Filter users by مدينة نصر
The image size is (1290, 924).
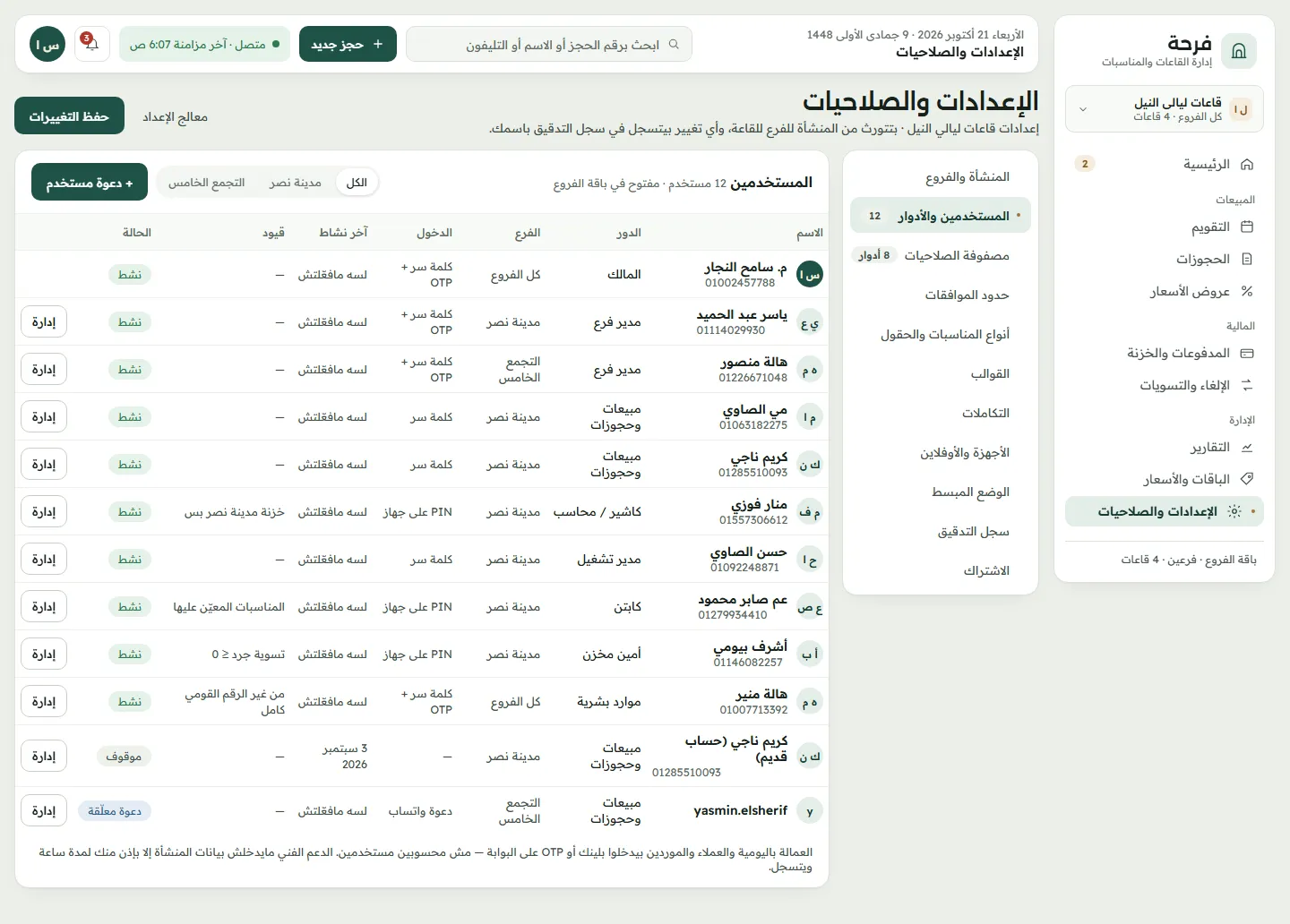(x=295, y=183)
